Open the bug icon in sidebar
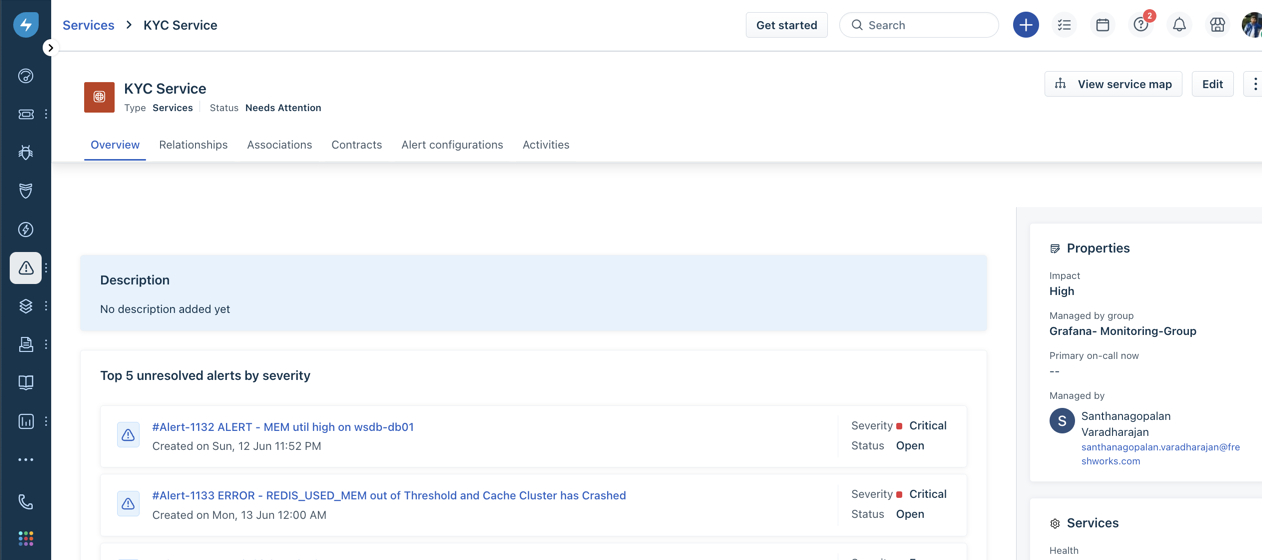Image resolution: width=1263 pixels, height=560 pixels. coord(26,152)
